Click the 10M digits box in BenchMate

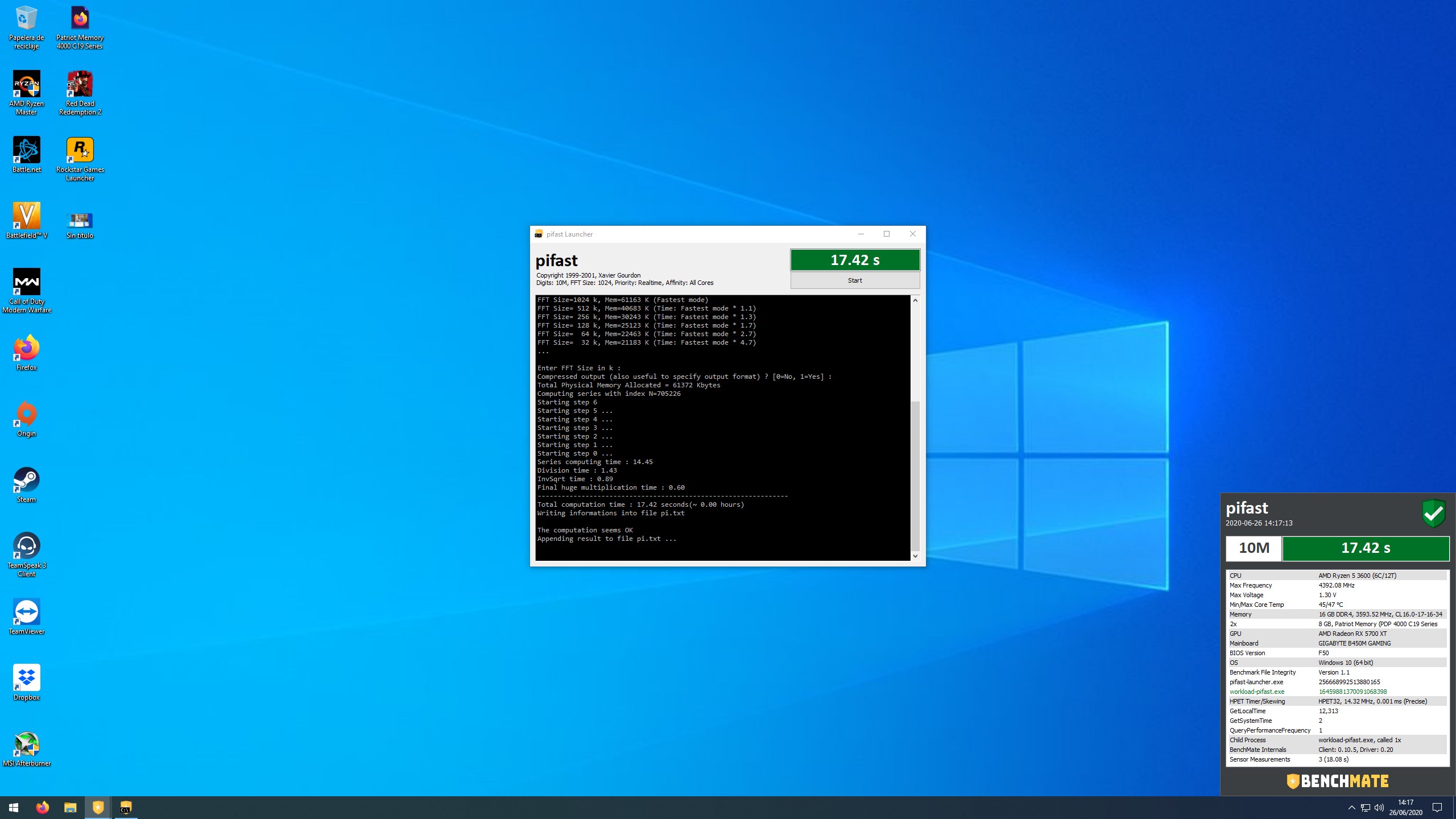pyautogui.click(x=1254, y=548)
